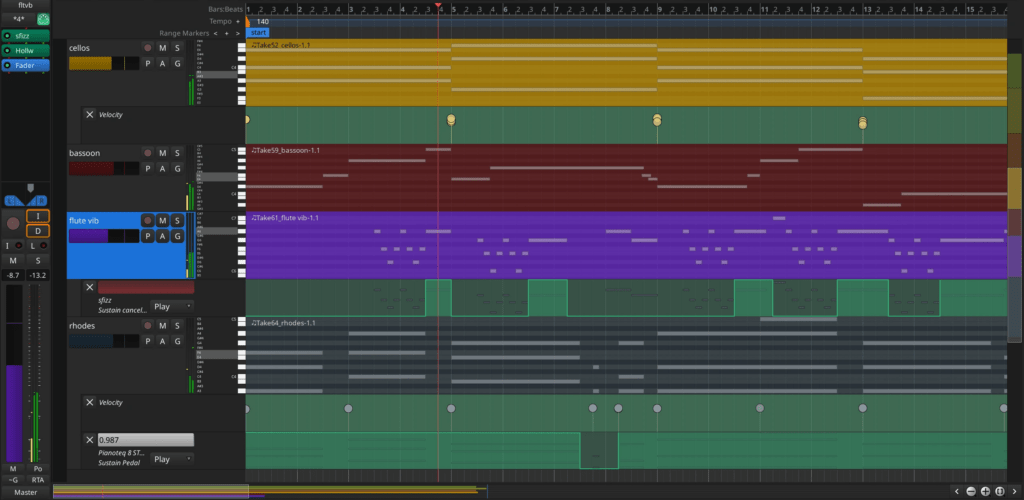Select the Fader processor in mixer strip
Screen dimensions: 1024x500
[x=25, y=65]
